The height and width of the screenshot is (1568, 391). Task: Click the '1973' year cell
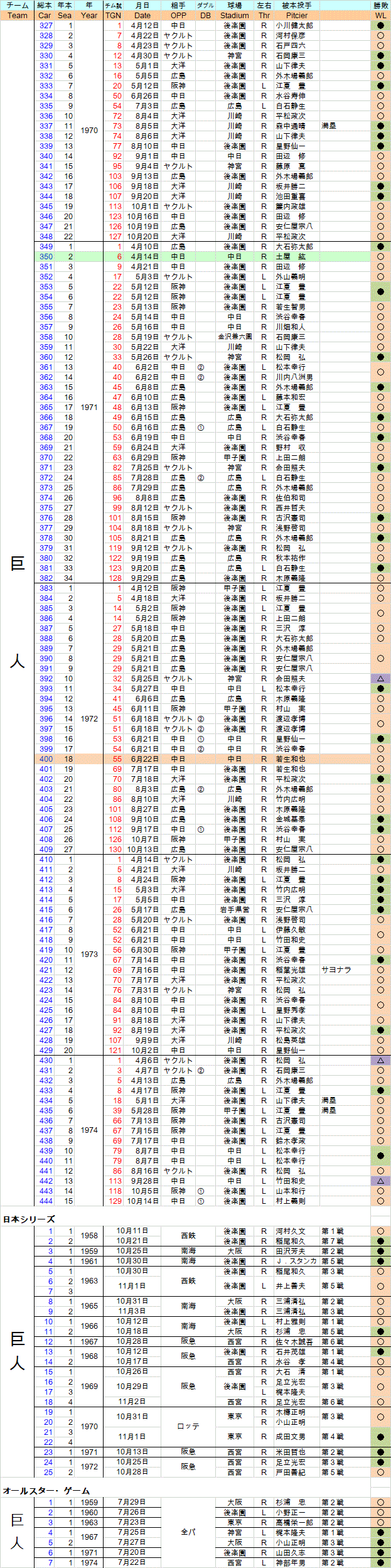click(89, 954)
